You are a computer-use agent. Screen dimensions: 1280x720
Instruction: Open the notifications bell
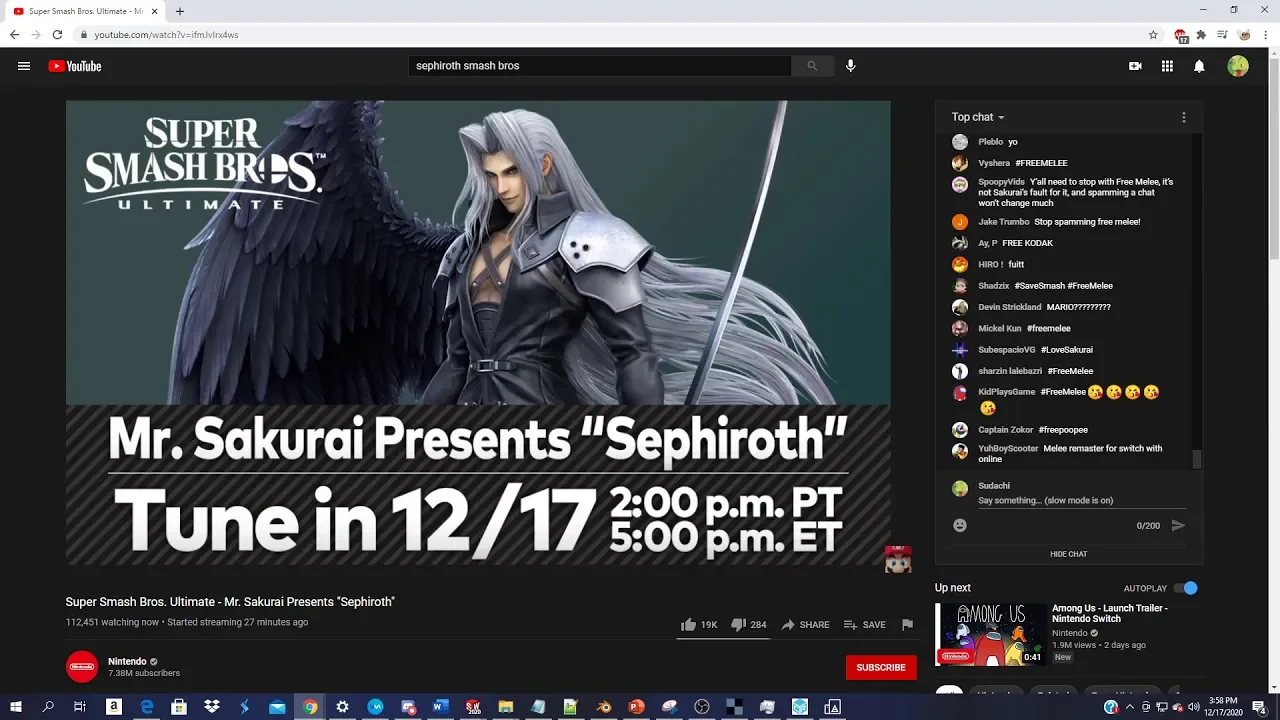coord(1199,66)
